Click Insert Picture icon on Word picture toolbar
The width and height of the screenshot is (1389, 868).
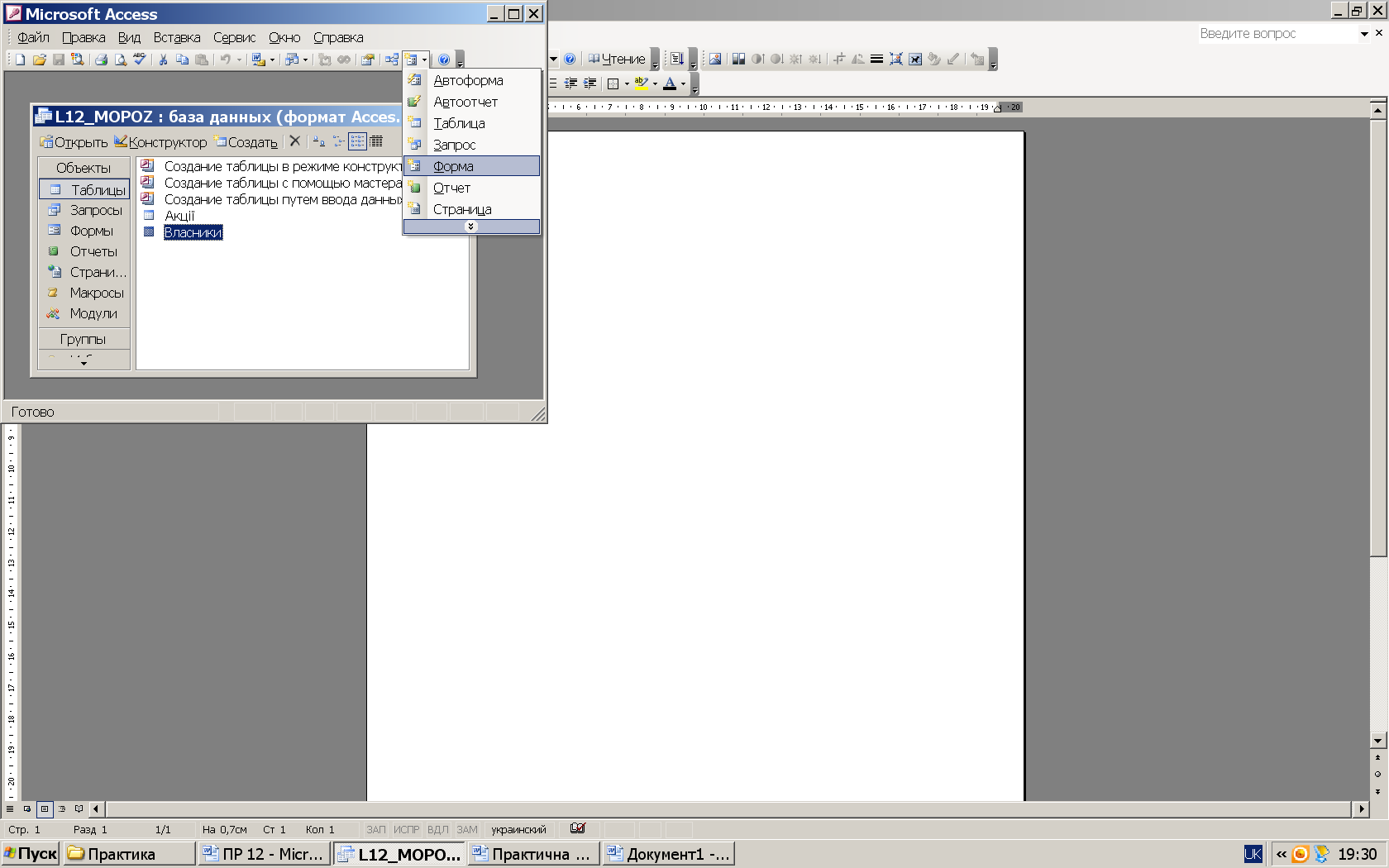[x=715, y=59]
